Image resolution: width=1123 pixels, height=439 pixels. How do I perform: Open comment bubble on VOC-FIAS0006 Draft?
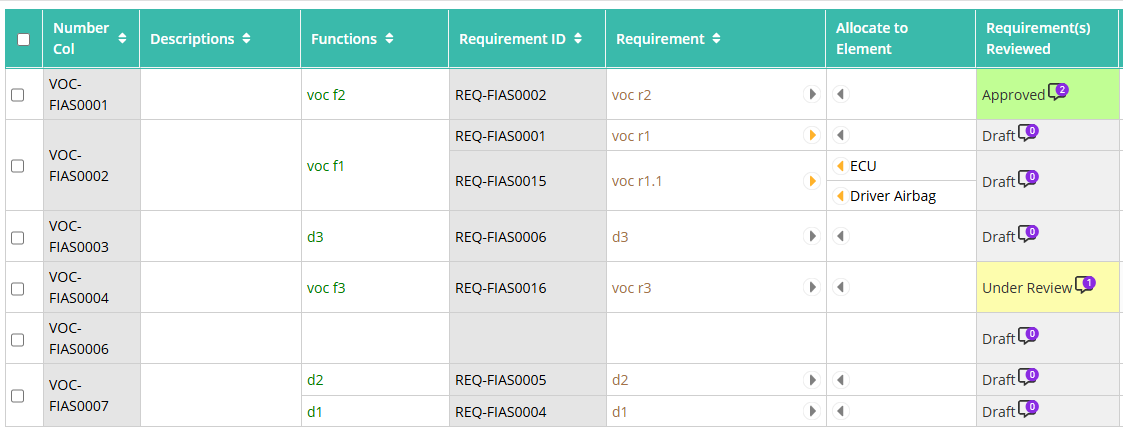(x=1028, y=335)
